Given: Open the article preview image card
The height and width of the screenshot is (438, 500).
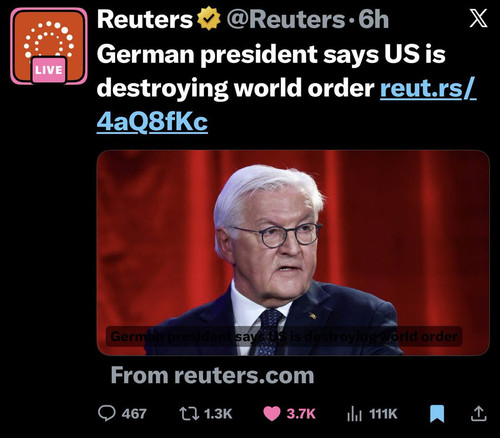Looking at the screenshot, I should pyautogui.click(x=293, y=253).
